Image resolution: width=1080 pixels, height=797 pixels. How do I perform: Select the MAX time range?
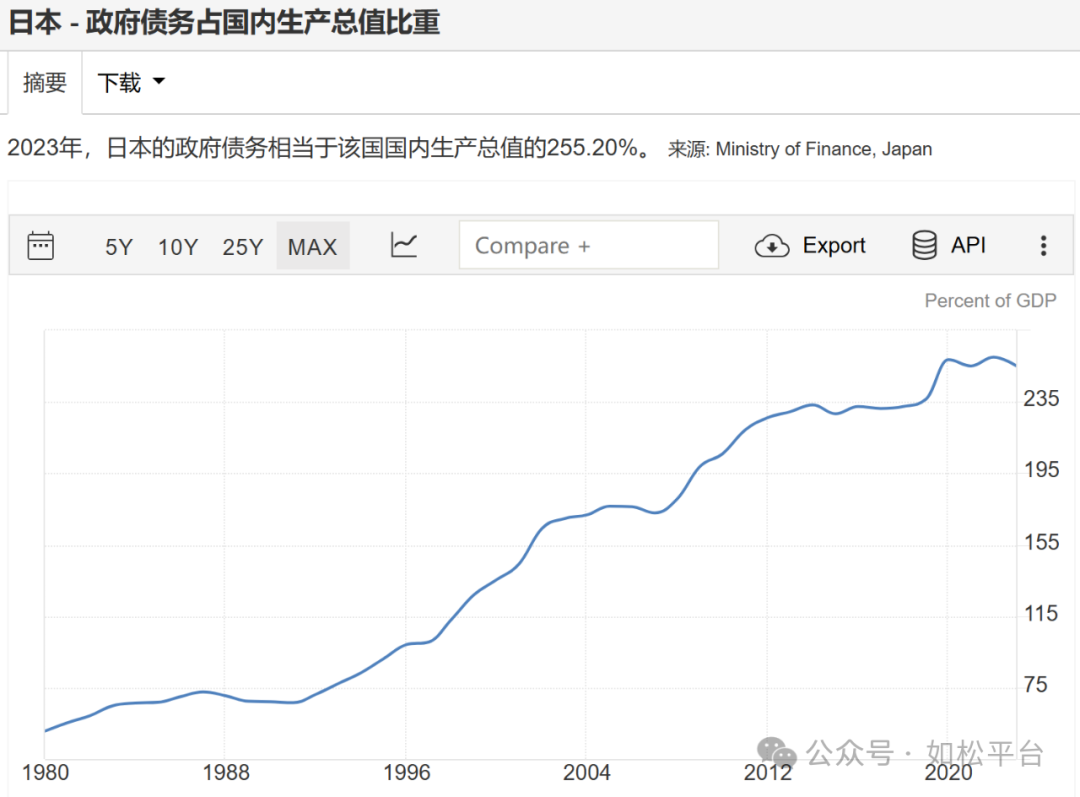click(x=312, y=247)
